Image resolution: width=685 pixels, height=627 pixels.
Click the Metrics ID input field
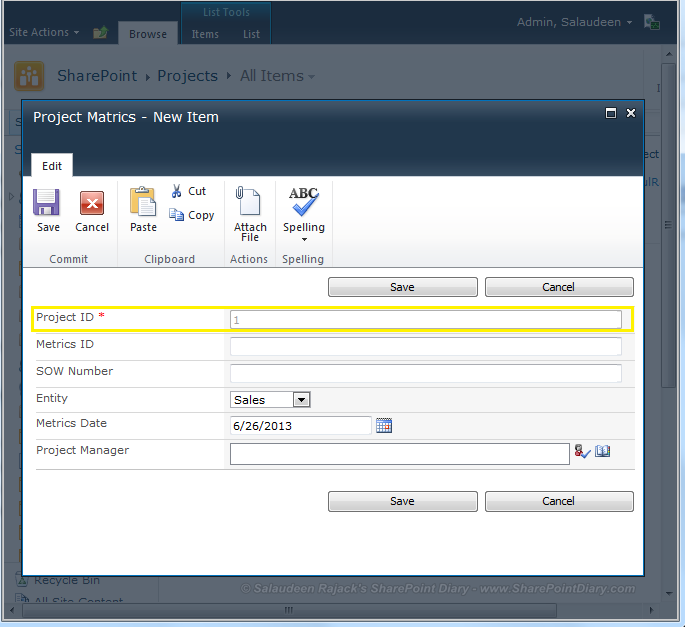coord(426,346)
